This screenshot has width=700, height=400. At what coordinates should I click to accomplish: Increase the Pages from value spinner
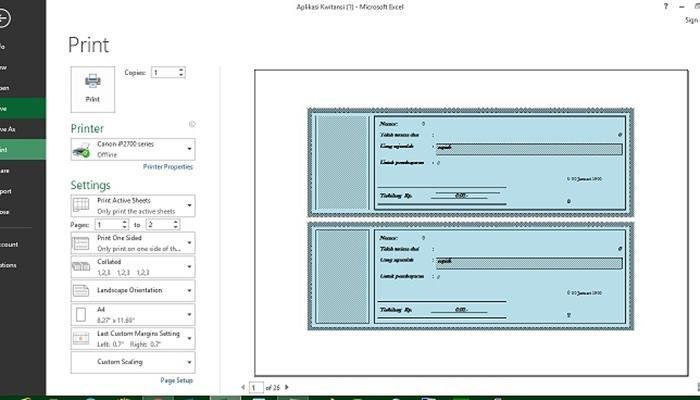[x=125, y=222]
